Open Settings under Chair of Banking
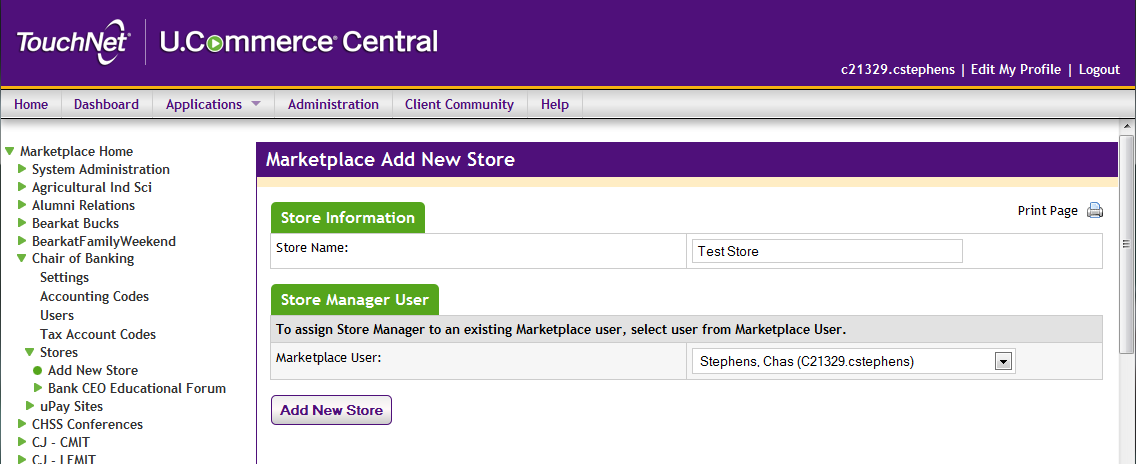This screenshot has height=464, width=1136. point(64,278)
